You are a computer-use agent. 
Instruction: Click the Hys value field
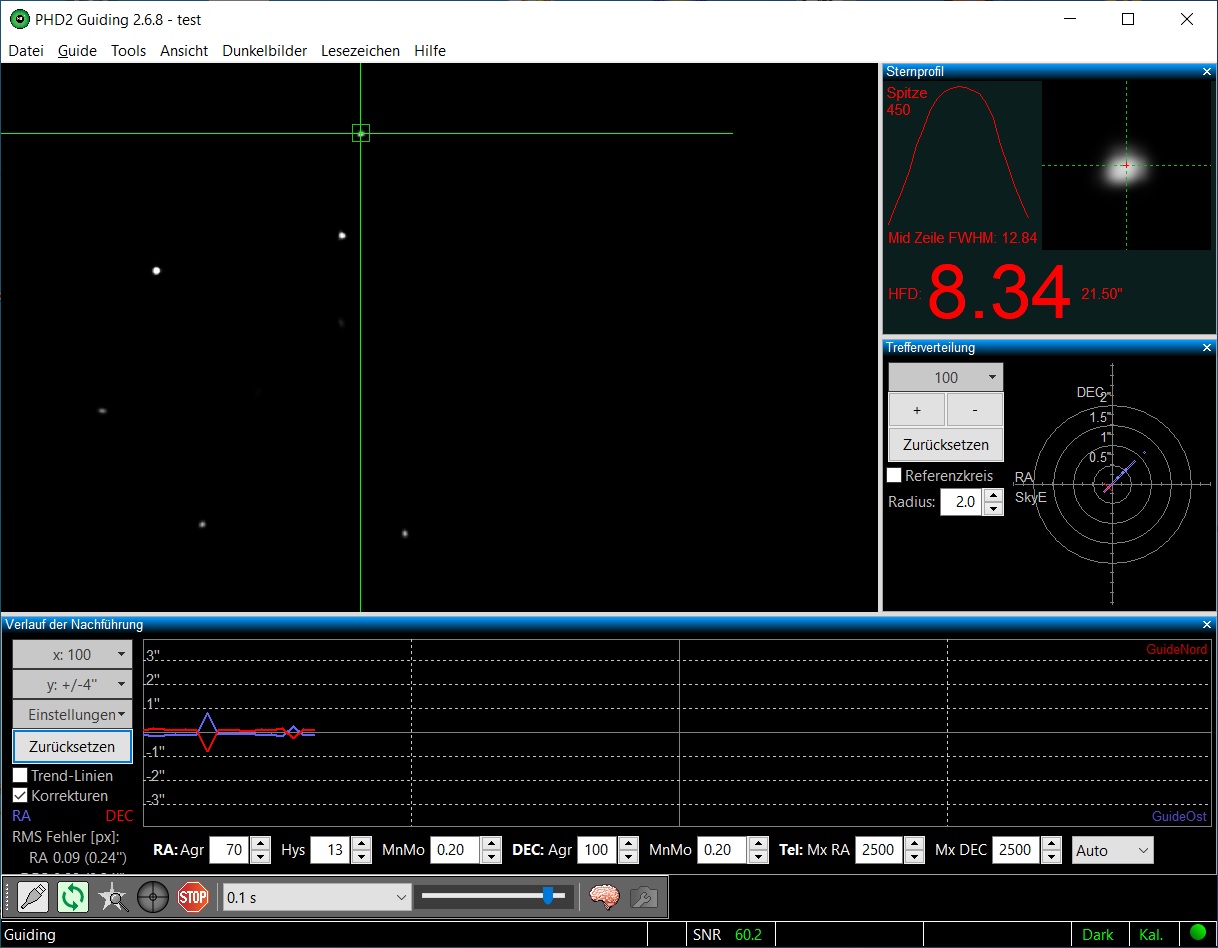coord(330,850)
